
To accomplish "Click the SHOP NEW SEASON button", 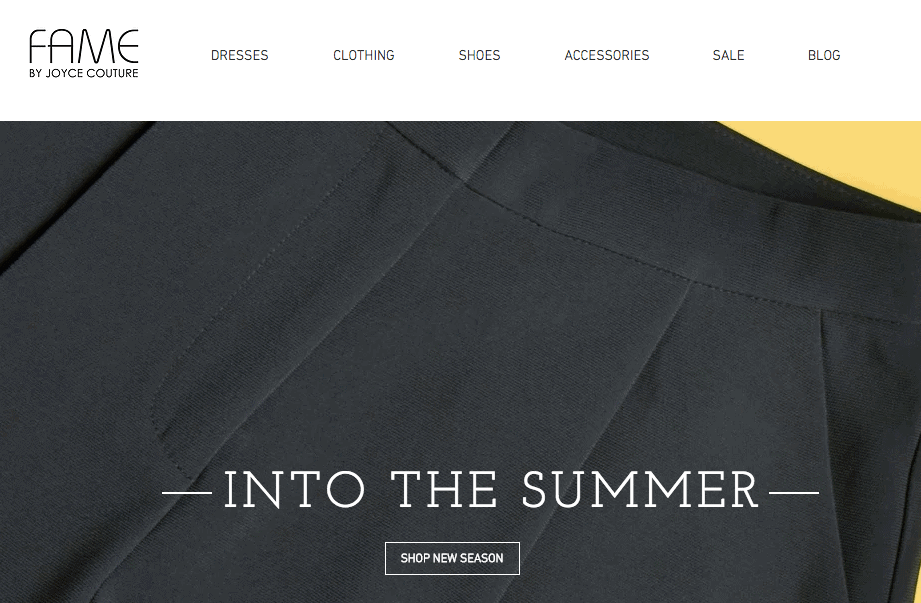I will coord(452,558).
